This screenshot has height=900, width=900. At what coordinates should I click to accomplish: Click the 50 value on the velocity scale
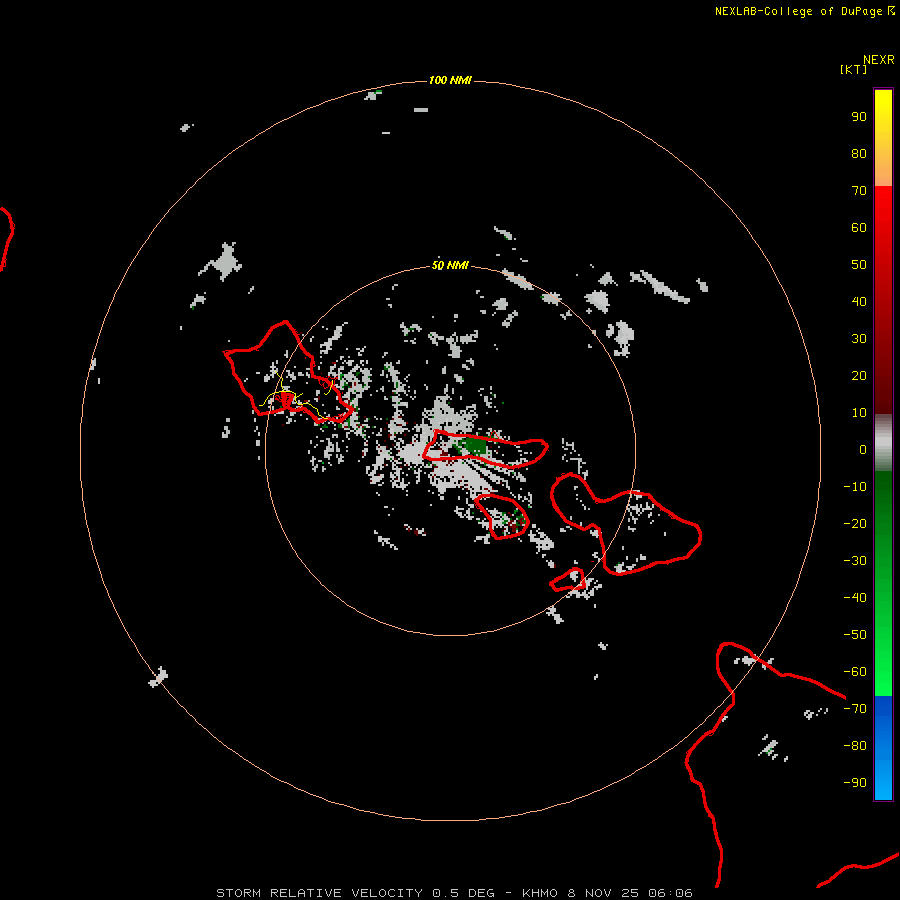pos(859,265)
